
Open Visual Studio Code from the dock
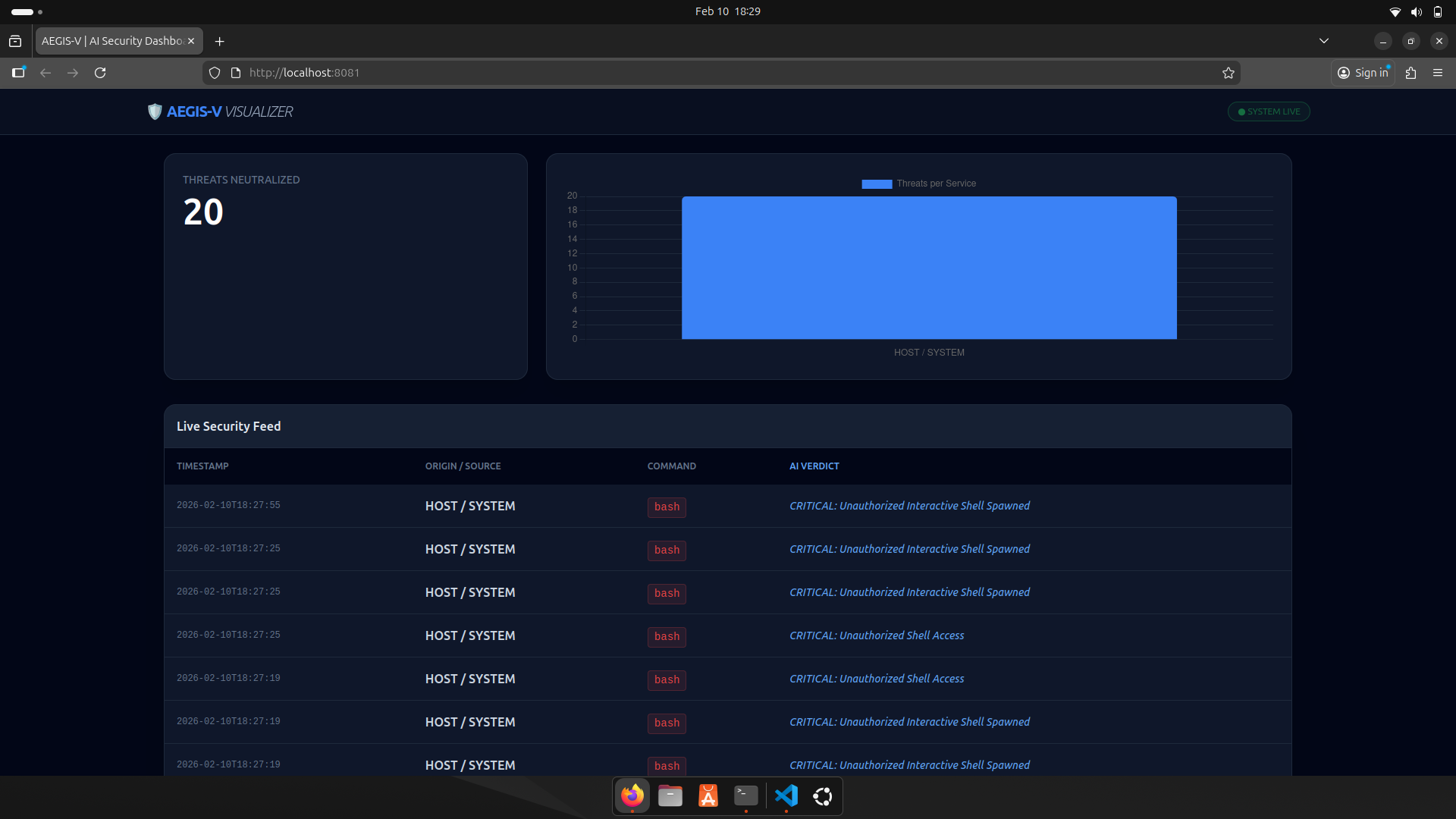(x=785, y=796)
